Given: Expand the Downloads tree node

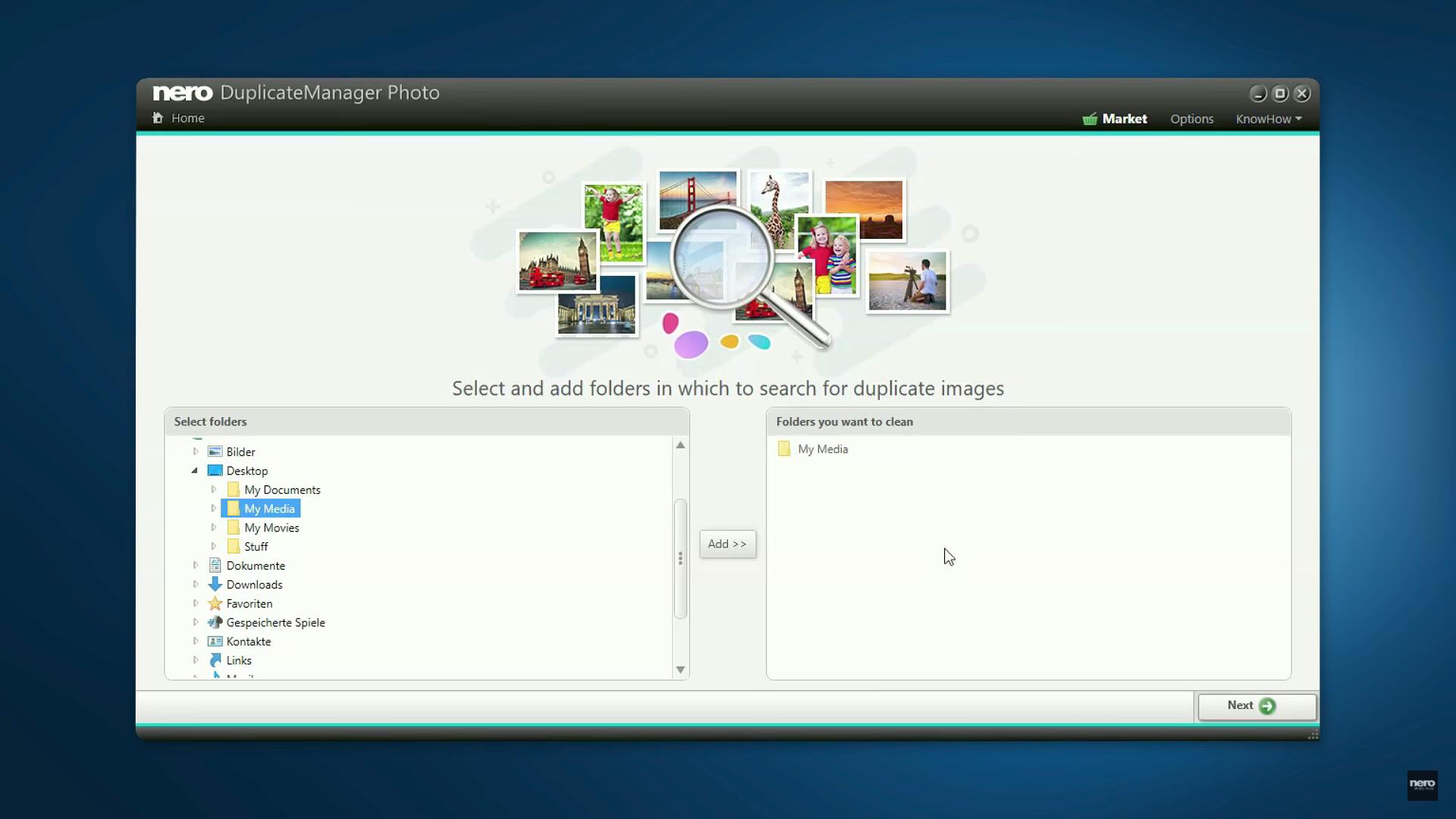Looking at the screenshot, I should point(196,584).
